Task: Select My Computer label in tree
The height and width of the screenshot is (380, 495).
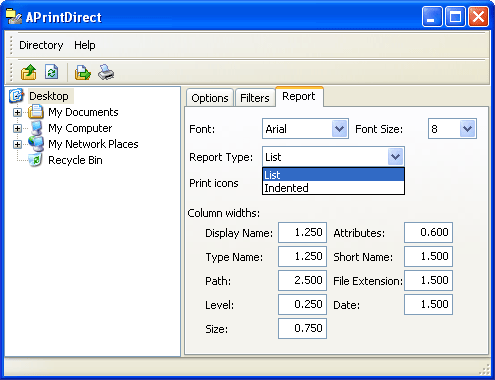Action: coord(80,128)
